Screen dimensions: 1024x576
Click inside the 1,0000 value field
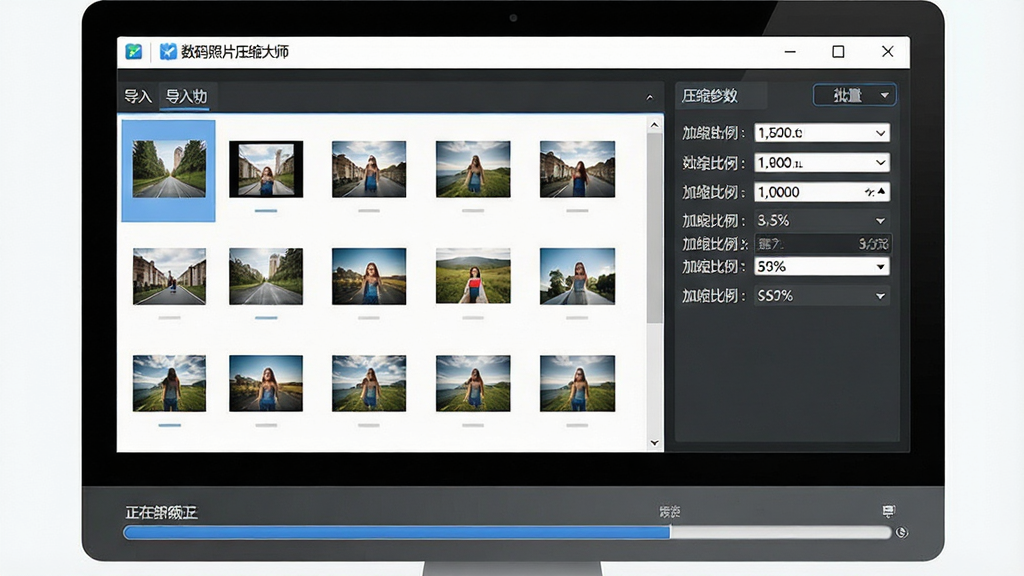click(x=822, y=192)
